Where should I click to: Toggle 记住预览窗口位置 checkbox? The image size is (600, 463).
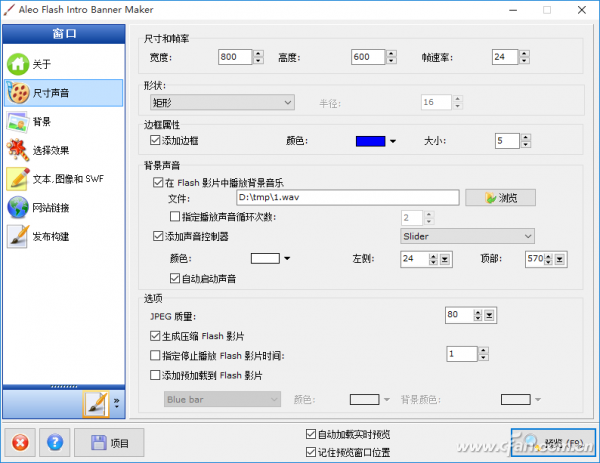tap(310, 452)
